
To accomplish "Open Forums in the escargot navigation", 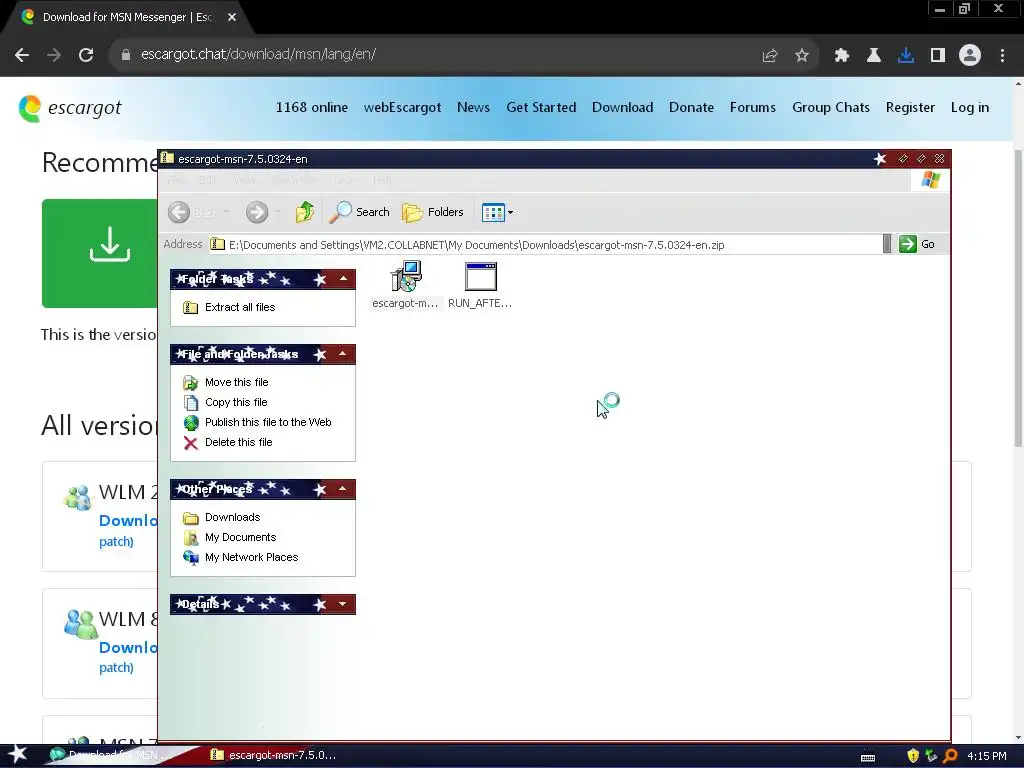I will pos(753,108).
